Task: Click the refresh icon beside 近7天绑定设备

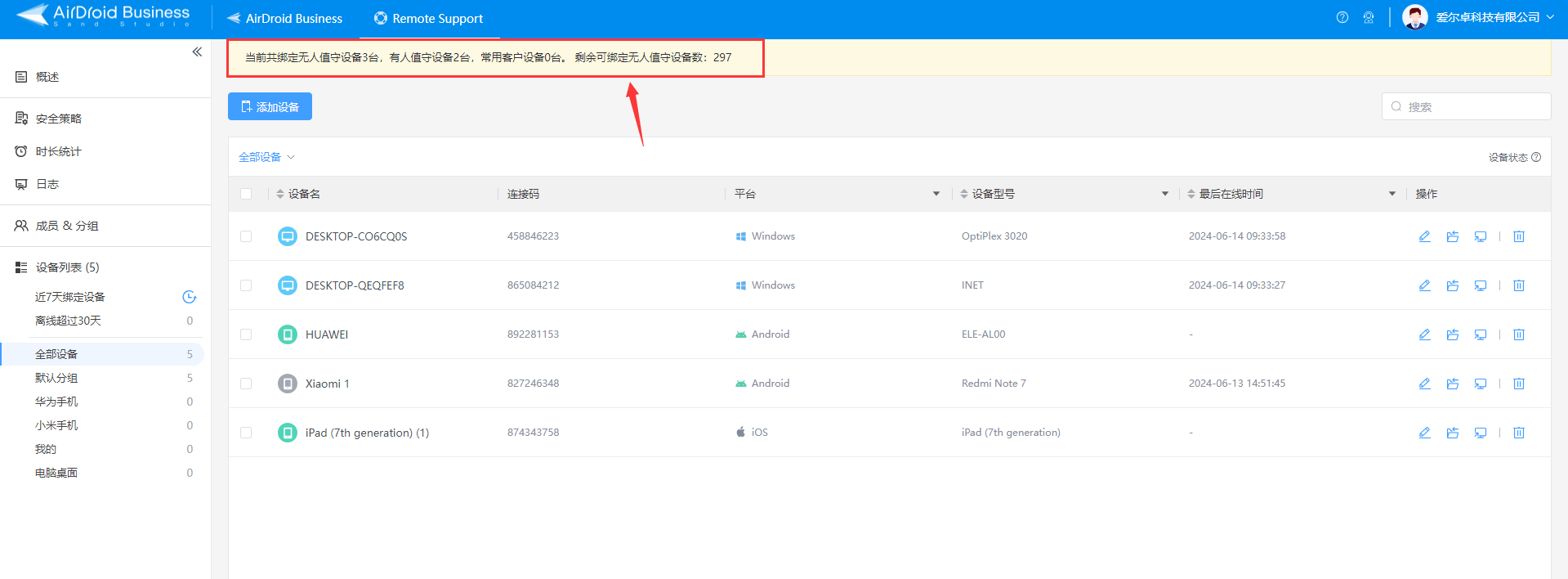Action: [189, 297]
